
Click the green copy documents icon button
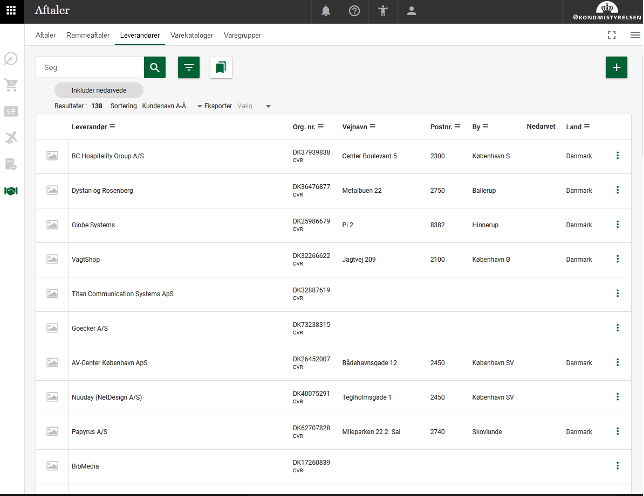tap(221, 67)
